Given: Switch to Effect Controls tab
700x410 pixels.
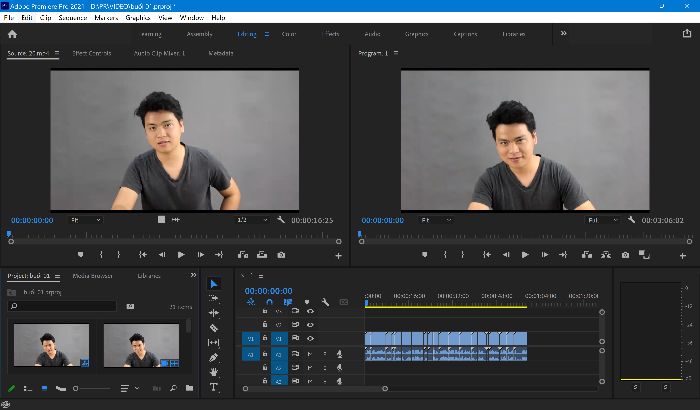Looking at the screenshot, I should 92,53.
